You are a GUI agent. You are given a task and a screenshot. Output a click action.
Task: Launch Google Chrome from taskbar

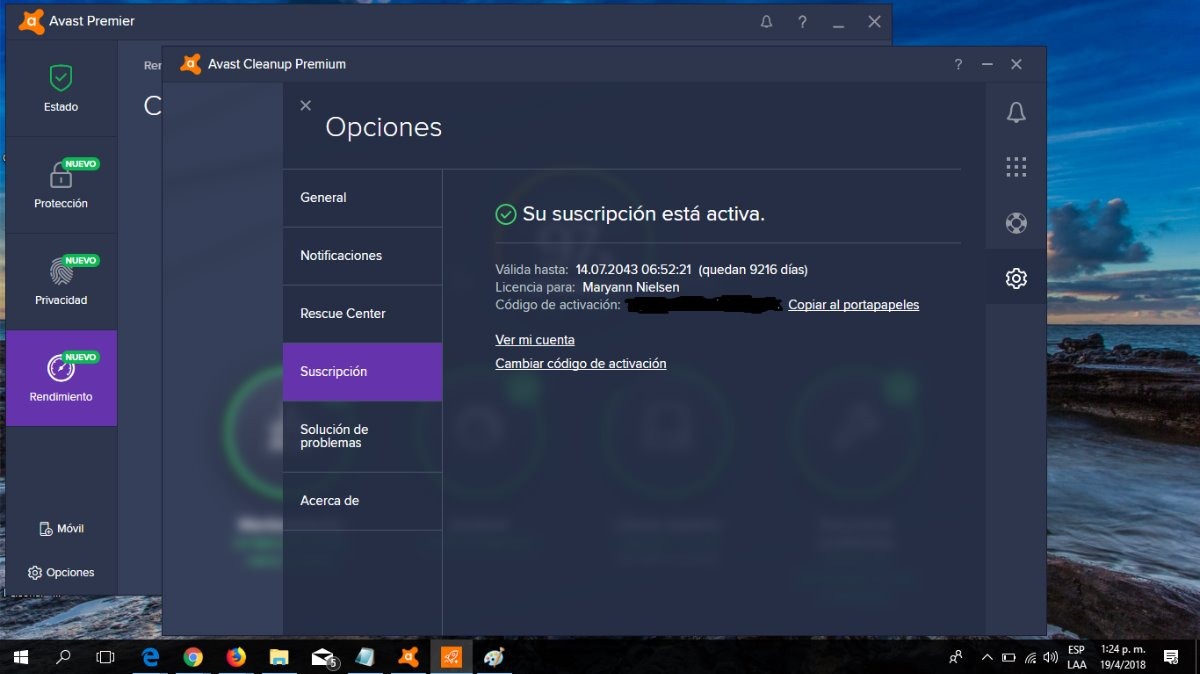pyautogui.click(x=194, y=656)
